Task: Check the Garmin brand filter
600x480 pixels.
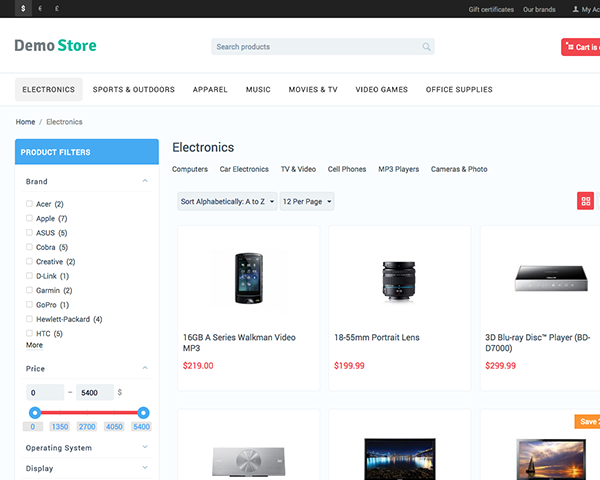Action: click(x=29, y=290)
